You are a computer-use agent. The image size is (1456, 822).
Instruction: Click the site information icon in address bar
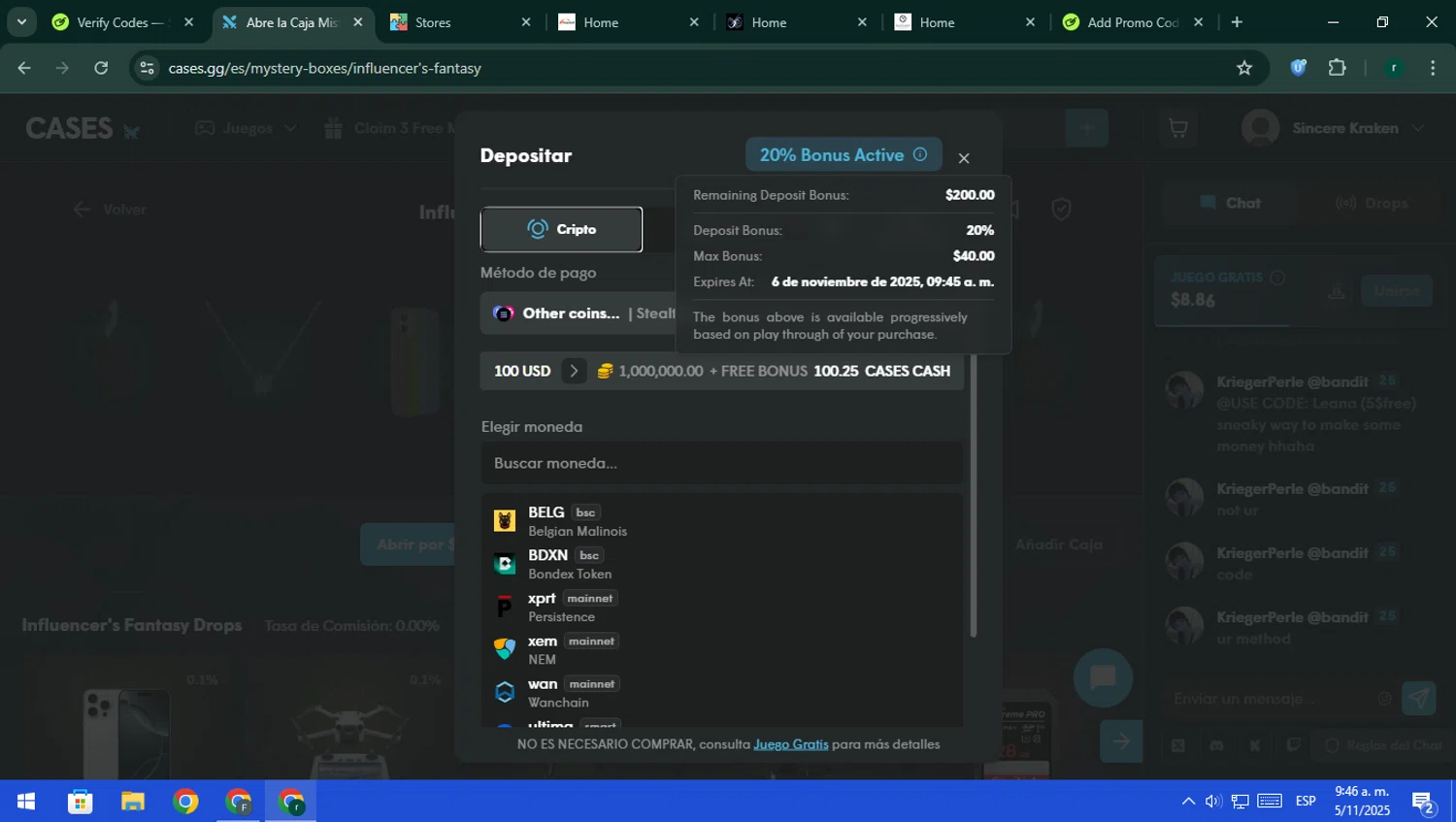[147, 68]
